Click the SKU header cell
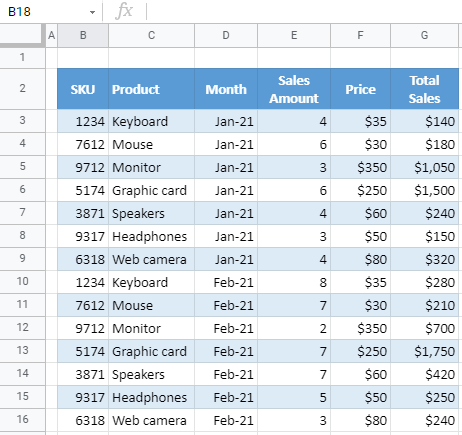This screenshot has height=435, width=462. (83, 89)
